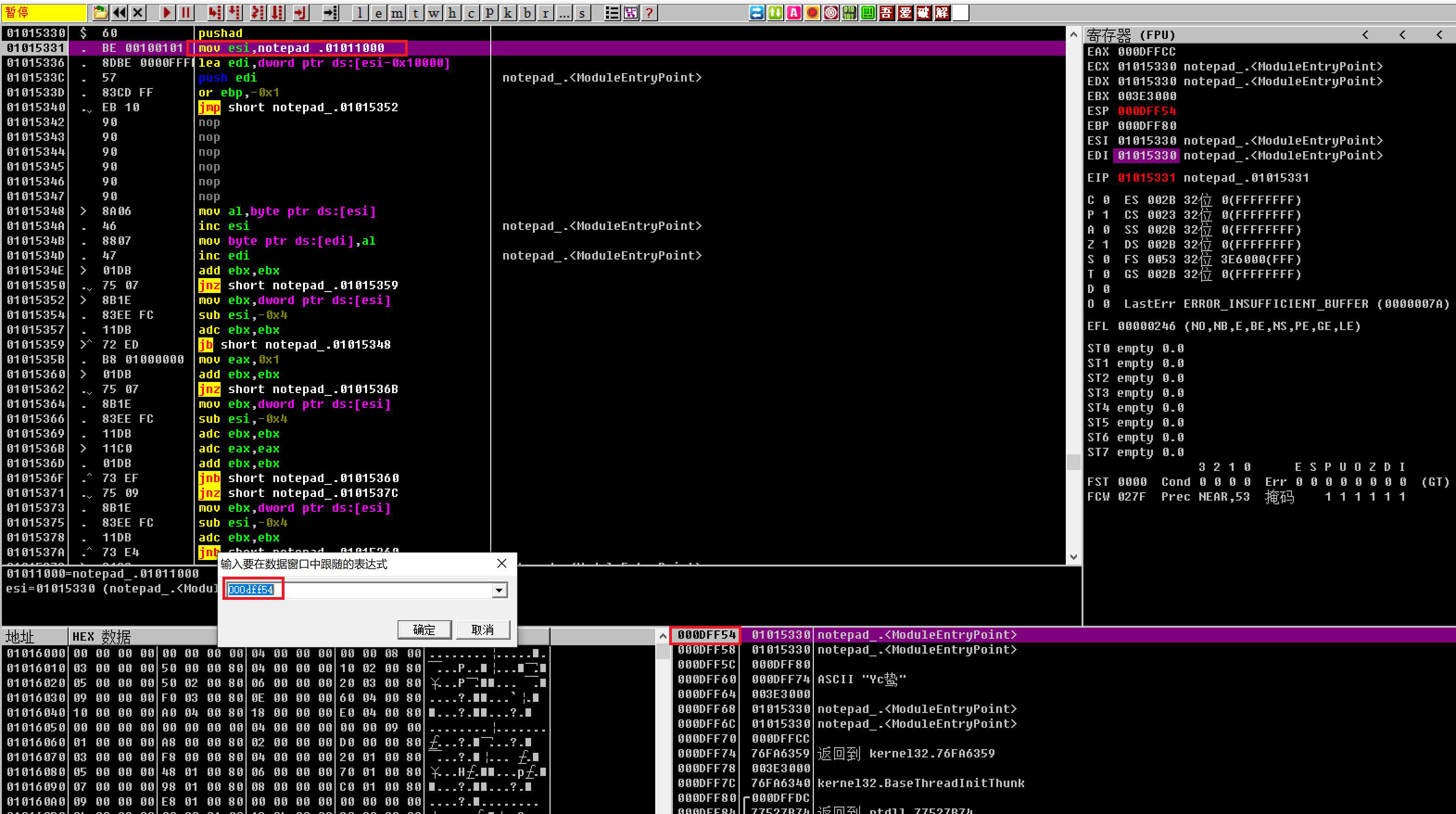Click rightmost arrow in registers panel header
Image resolution: width=1456 pixels, height=814 pixels.
(x=1439, y=35)
